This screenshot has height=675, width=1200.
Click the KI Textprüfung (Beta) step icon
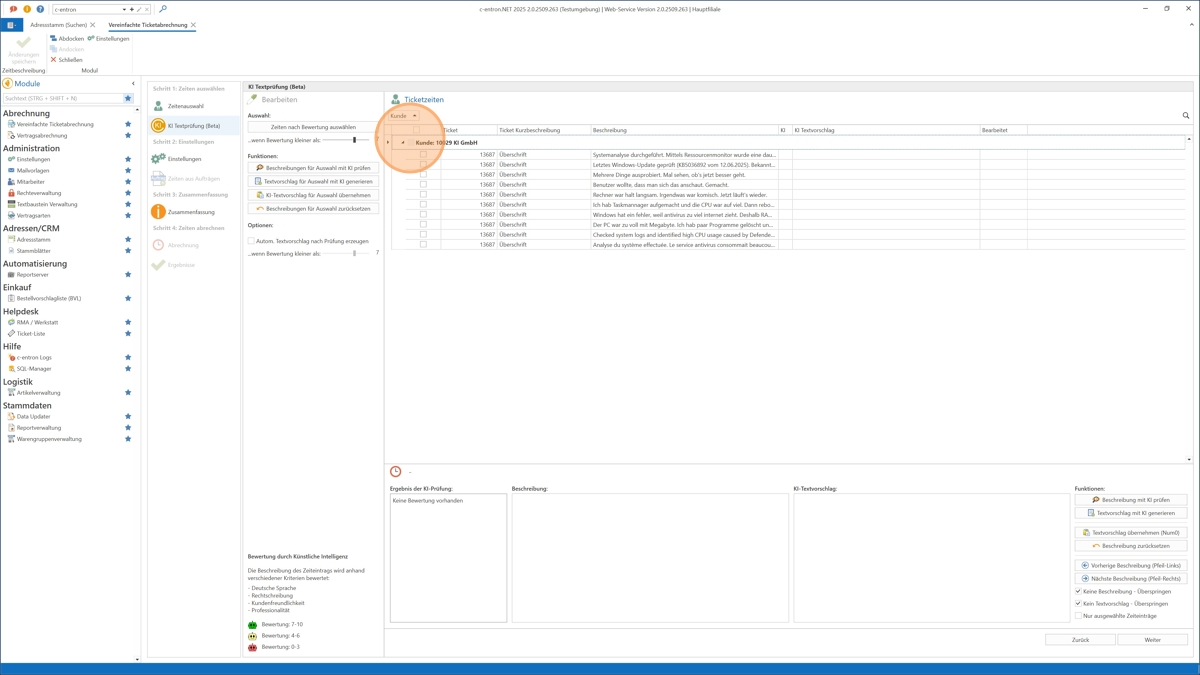(158, 126)
